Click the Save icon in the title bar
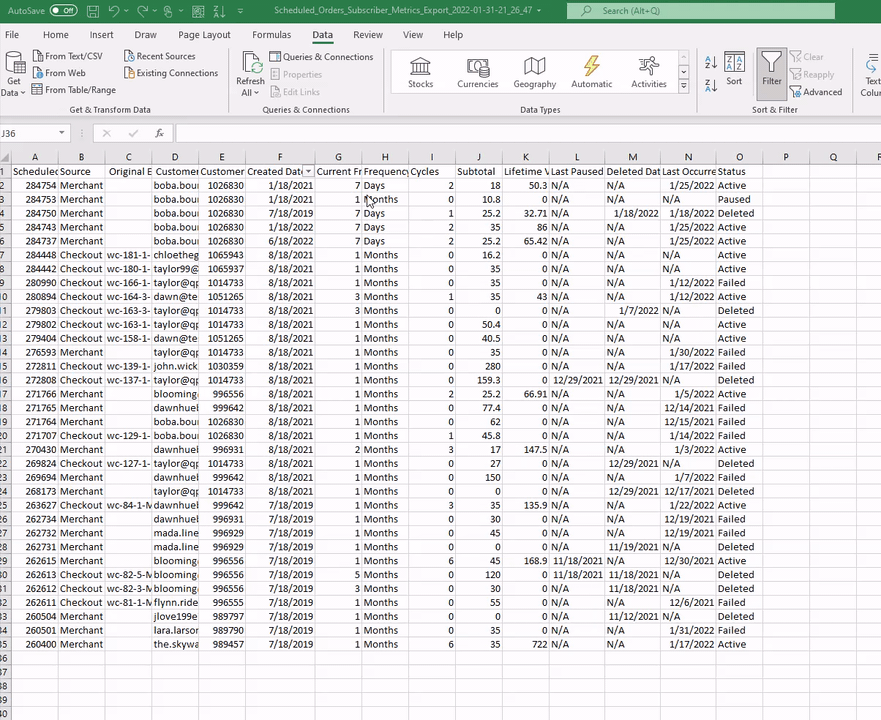This screenshot has height=720, width=881. click(x=93, y=11)
